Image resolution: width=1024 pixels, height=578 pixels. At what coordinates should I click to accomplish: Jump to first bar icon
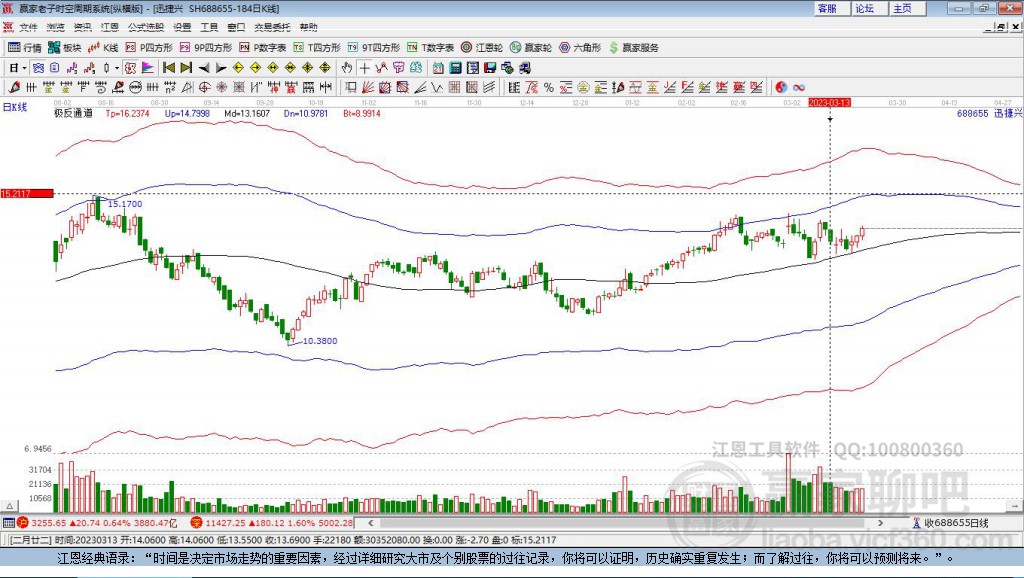(168, 68)
